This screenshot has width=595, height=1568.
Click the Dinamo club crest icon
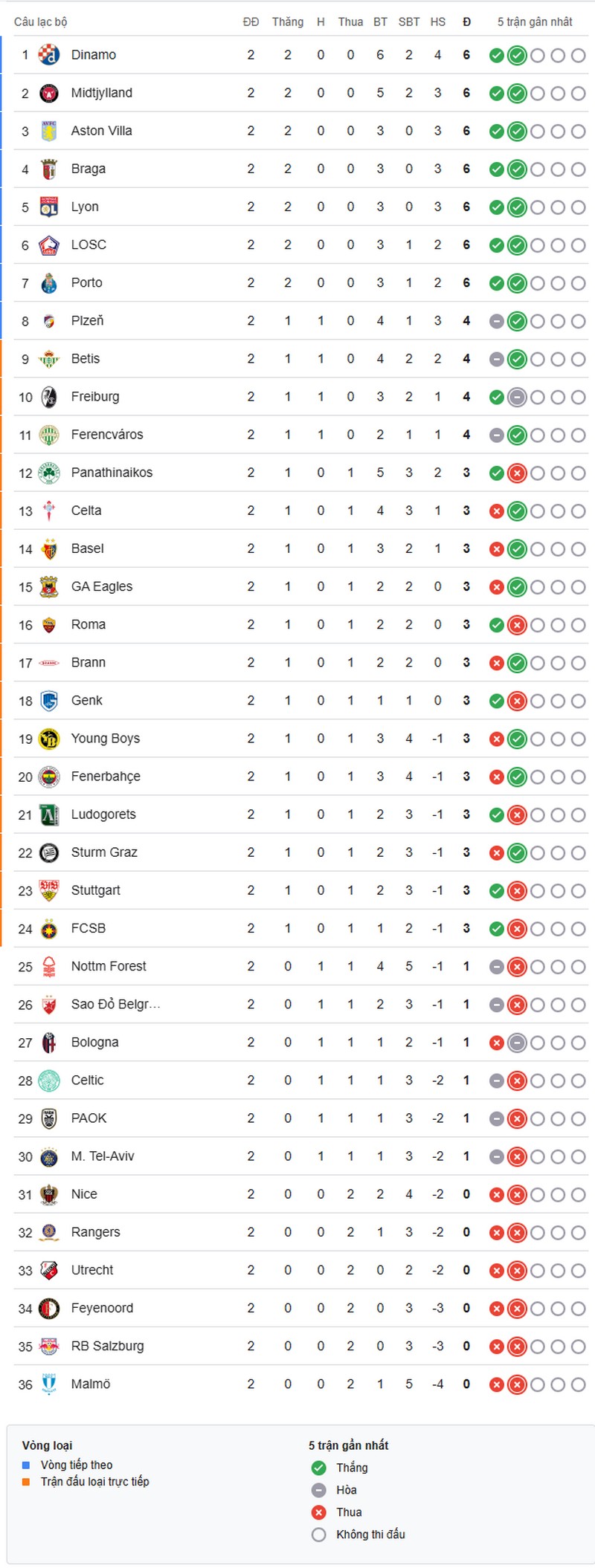pos(49,55)
